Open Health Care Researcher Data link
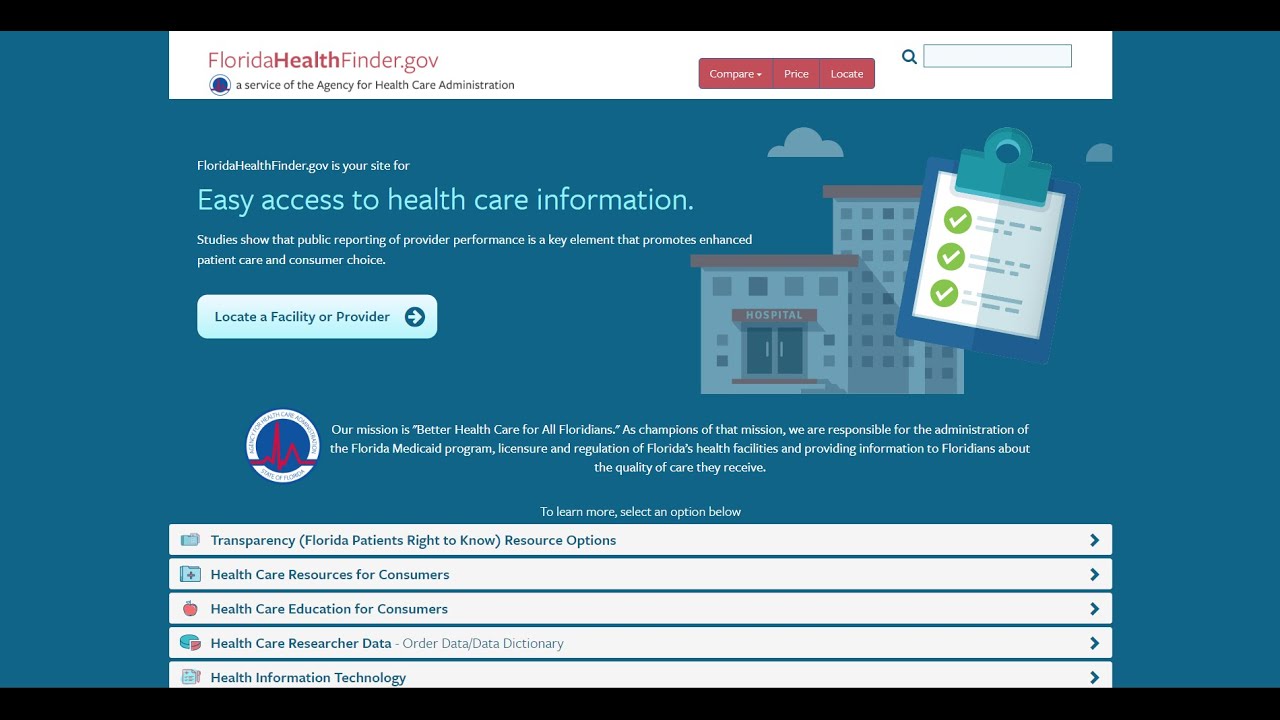The image size is (1280, 720). click(301, 643)
